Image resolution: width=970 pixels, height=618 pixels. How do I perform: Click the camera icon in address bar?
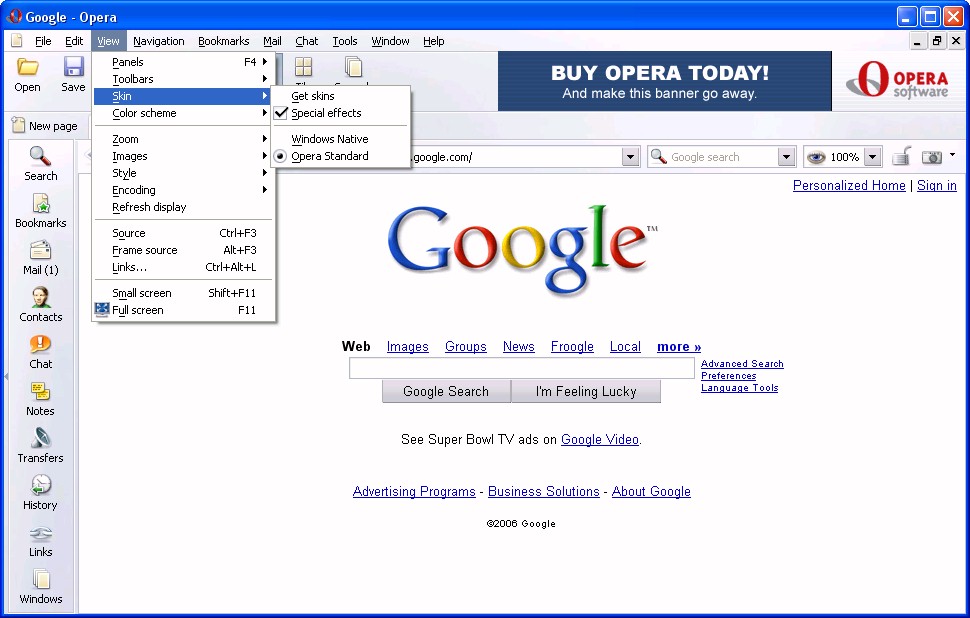tap(932, 157)
